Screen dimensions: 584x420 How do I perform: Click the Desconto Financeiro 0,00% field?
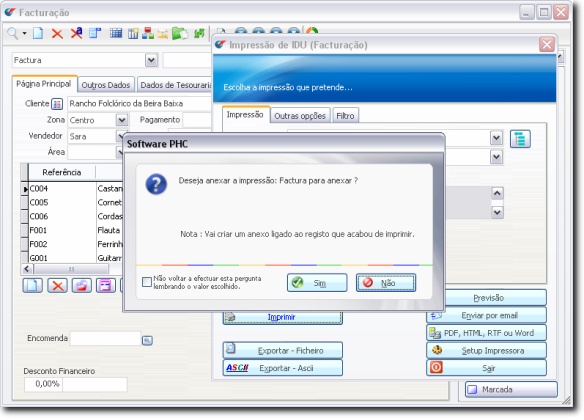coord(43,384)
